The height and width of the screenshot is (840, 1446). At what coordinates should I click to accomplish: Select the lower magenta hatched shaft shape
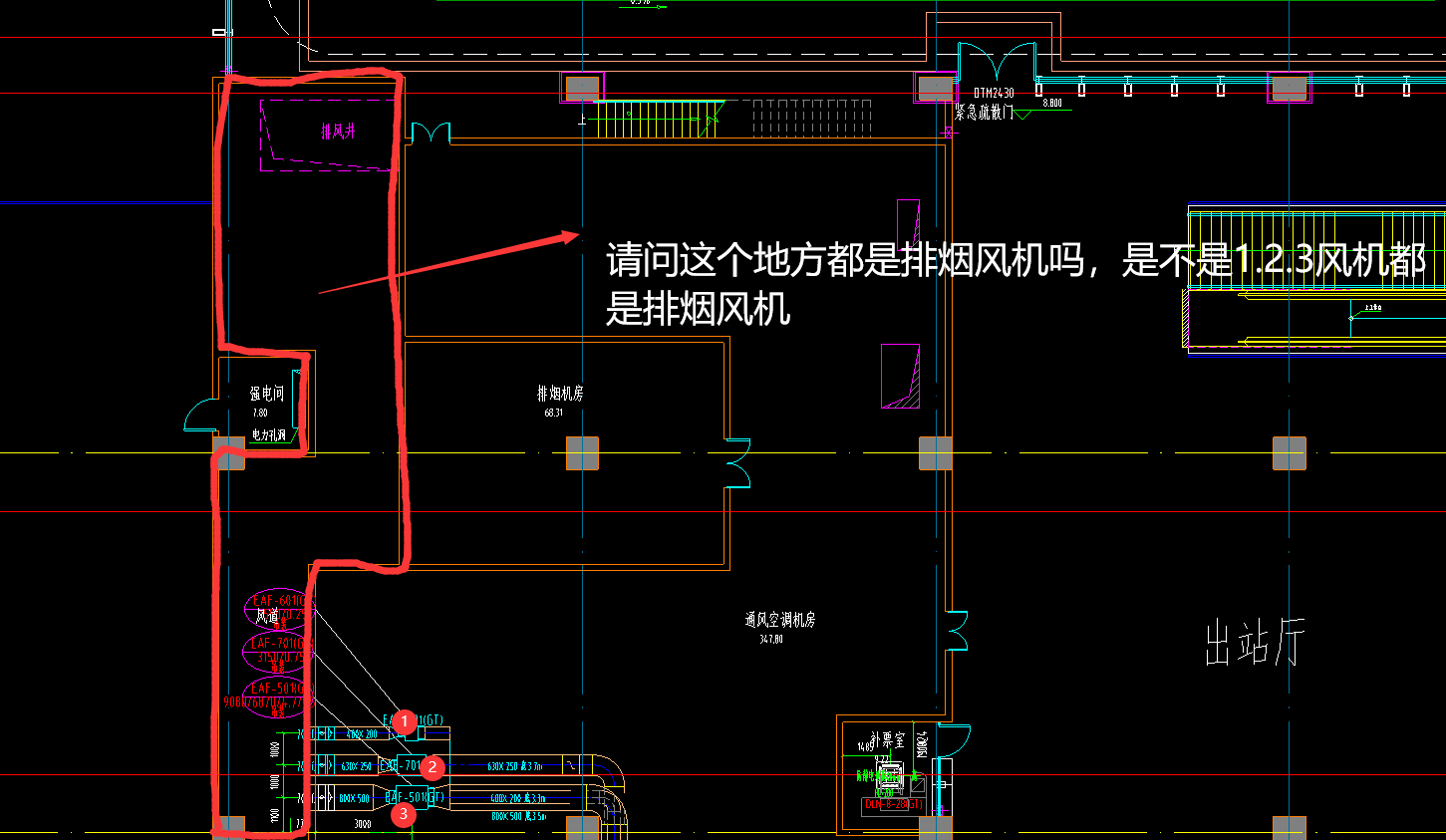click(900, 376)
